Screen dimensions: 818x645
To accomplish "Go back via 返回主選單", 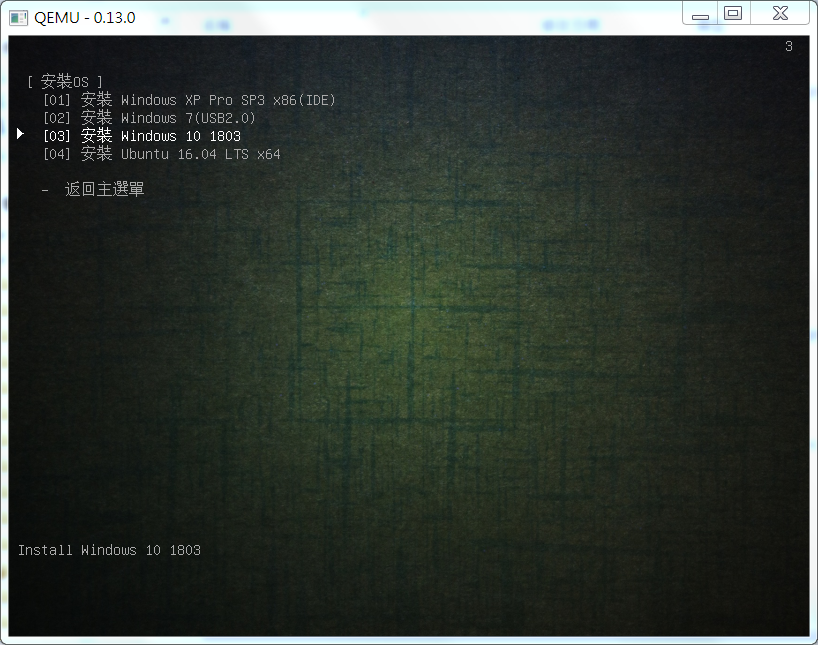I will coord(104,189).
